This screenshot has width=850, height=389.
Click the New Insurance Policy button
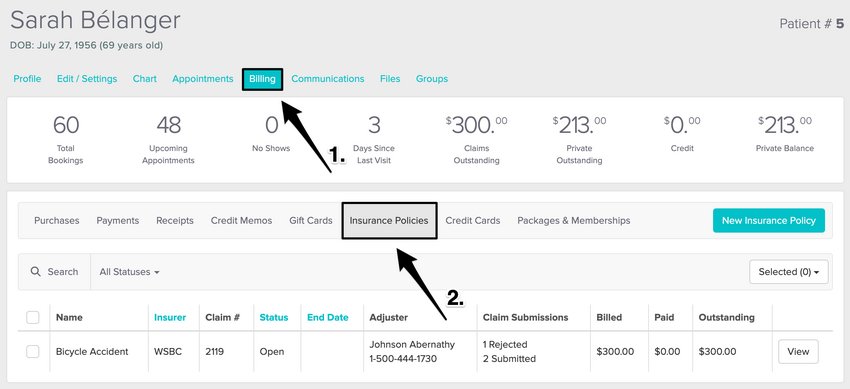click(x=769, y=221)
